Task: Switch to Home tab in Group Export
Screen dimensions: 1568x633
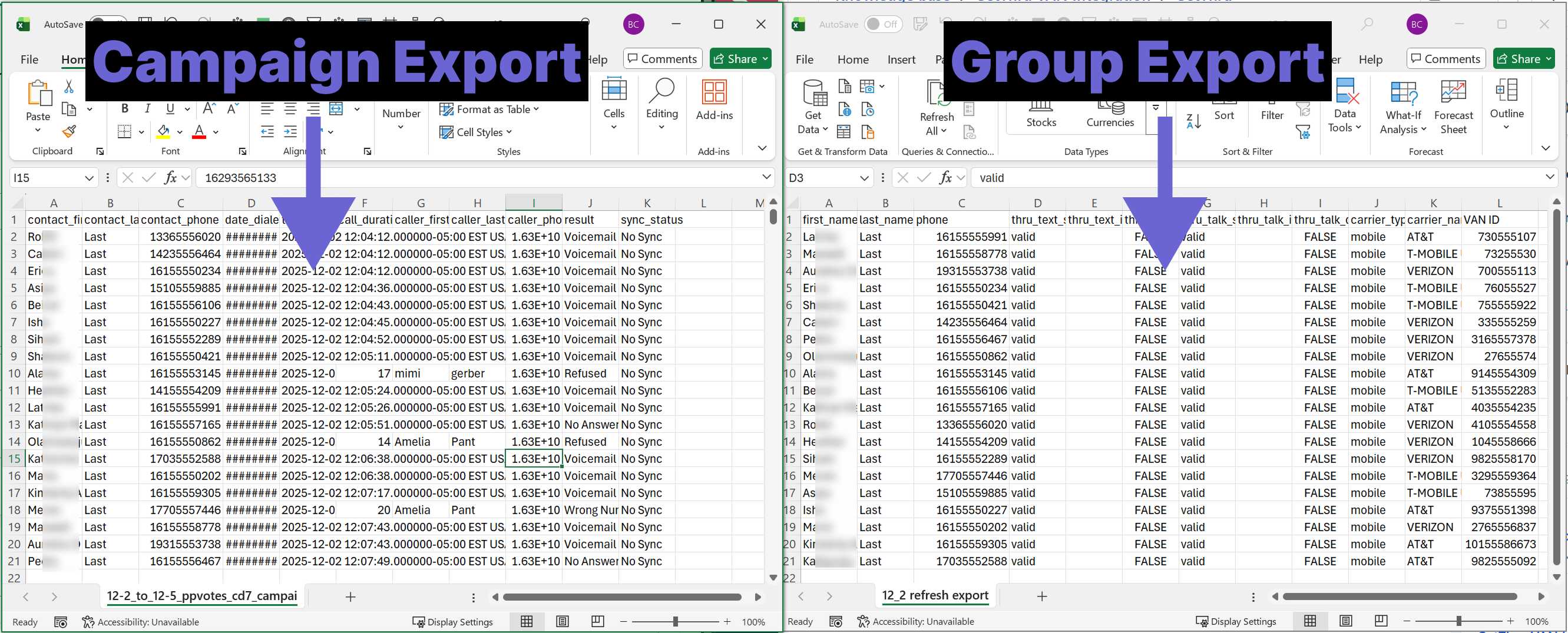Action: 853,59
